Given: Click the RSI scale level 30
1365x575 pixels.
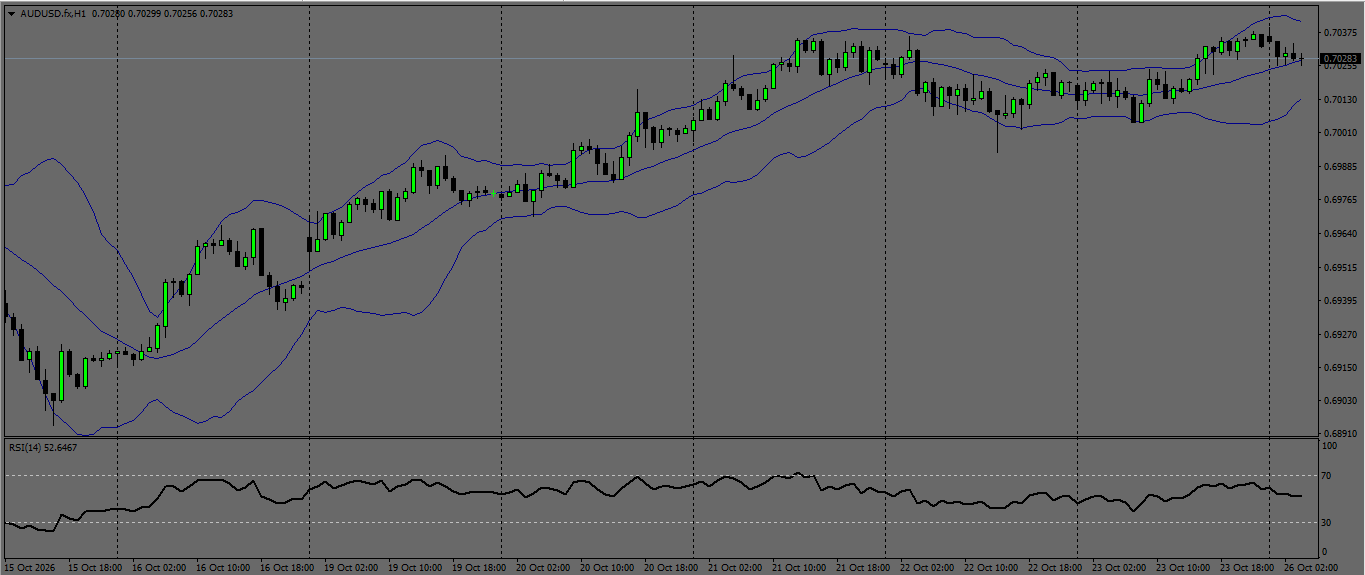Looking at the screenshot, I should tap(1327, 522).
